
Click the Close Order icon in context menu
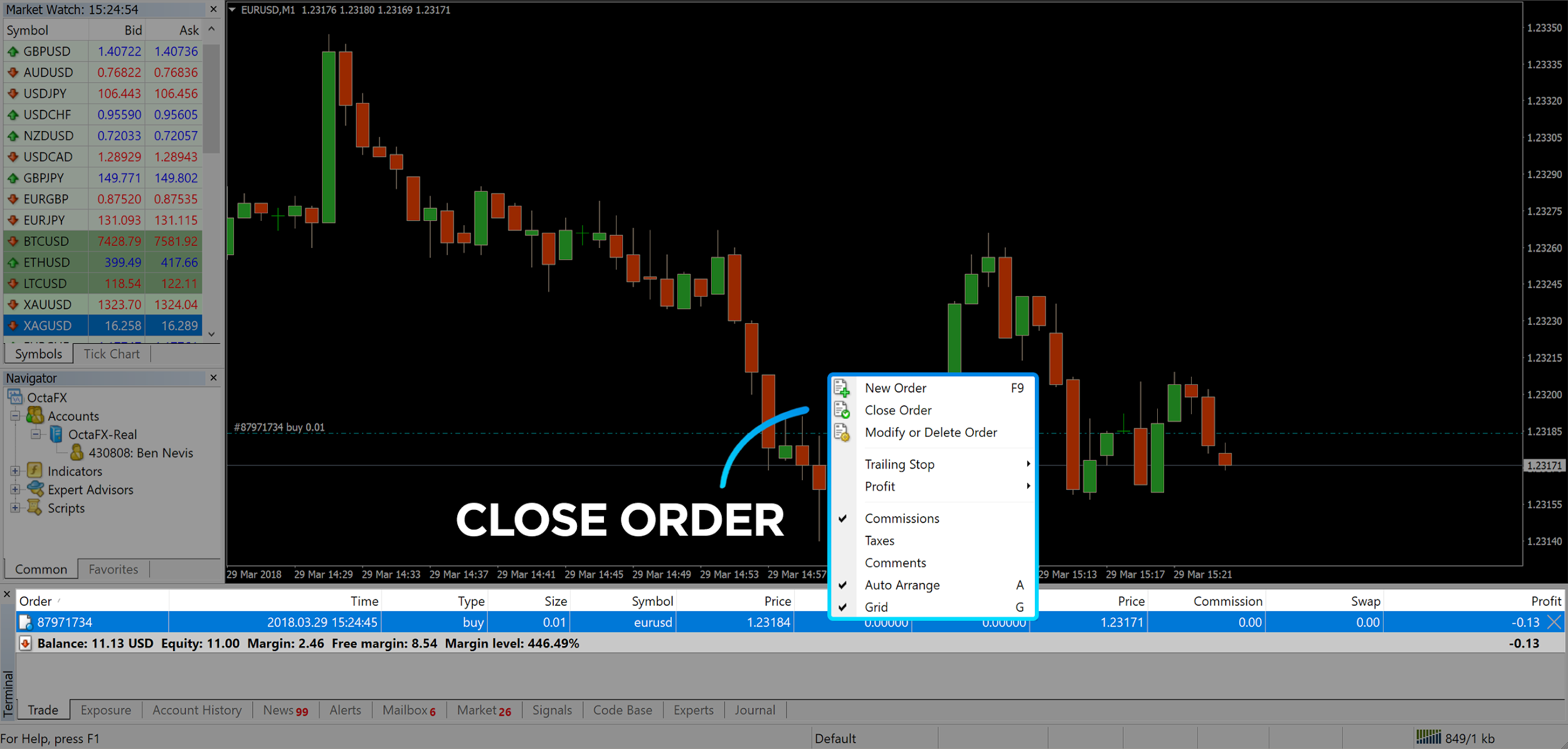tap(844, 410)
